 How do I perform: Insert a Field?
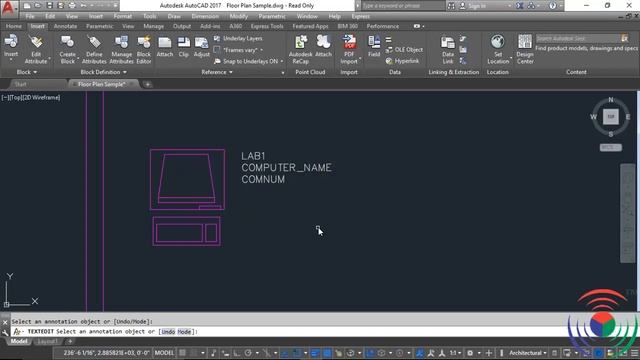(x=374, y=46)
